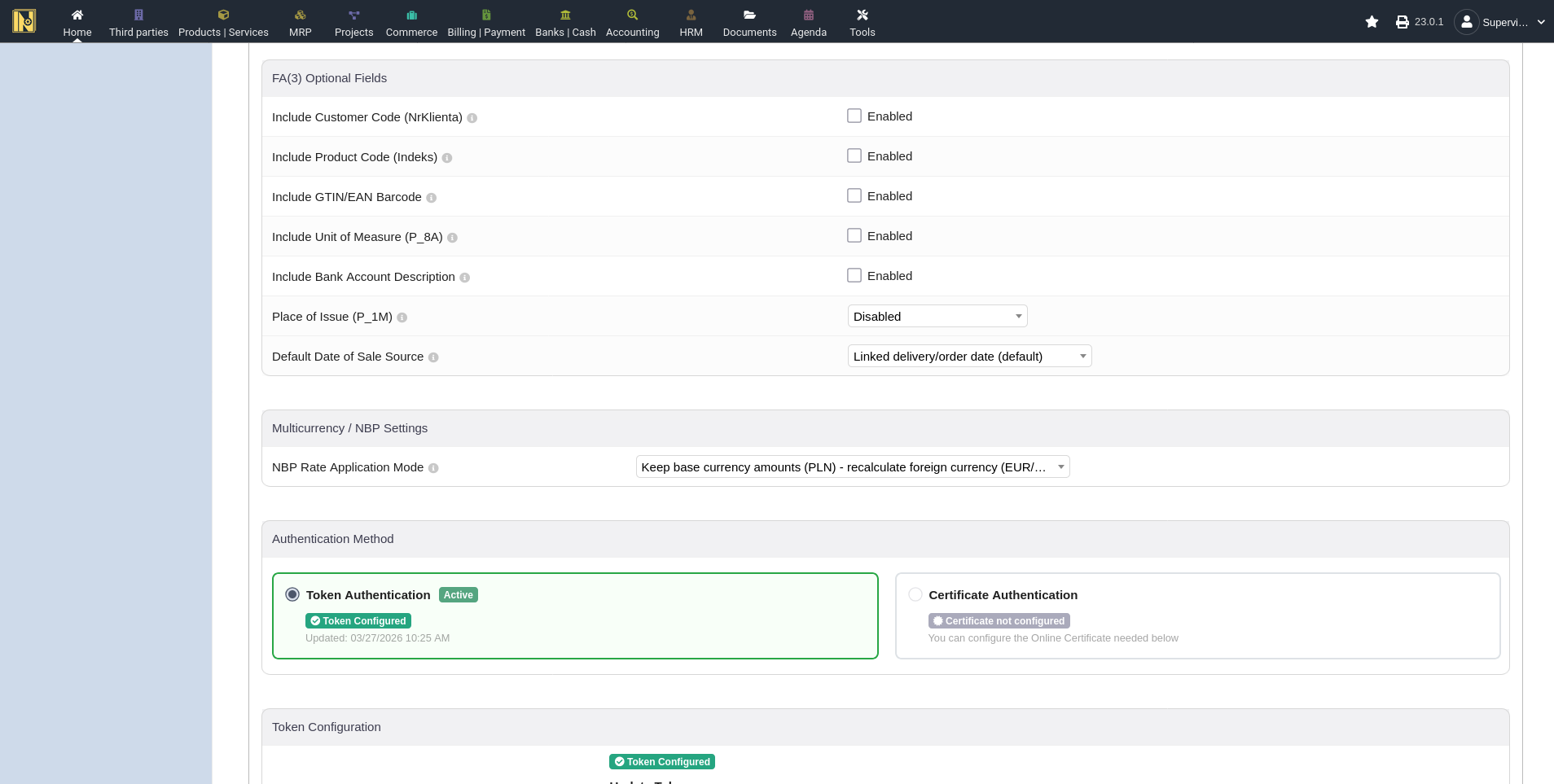Enable Include Product Code (Indeks) checkbox

pos(854,156)
